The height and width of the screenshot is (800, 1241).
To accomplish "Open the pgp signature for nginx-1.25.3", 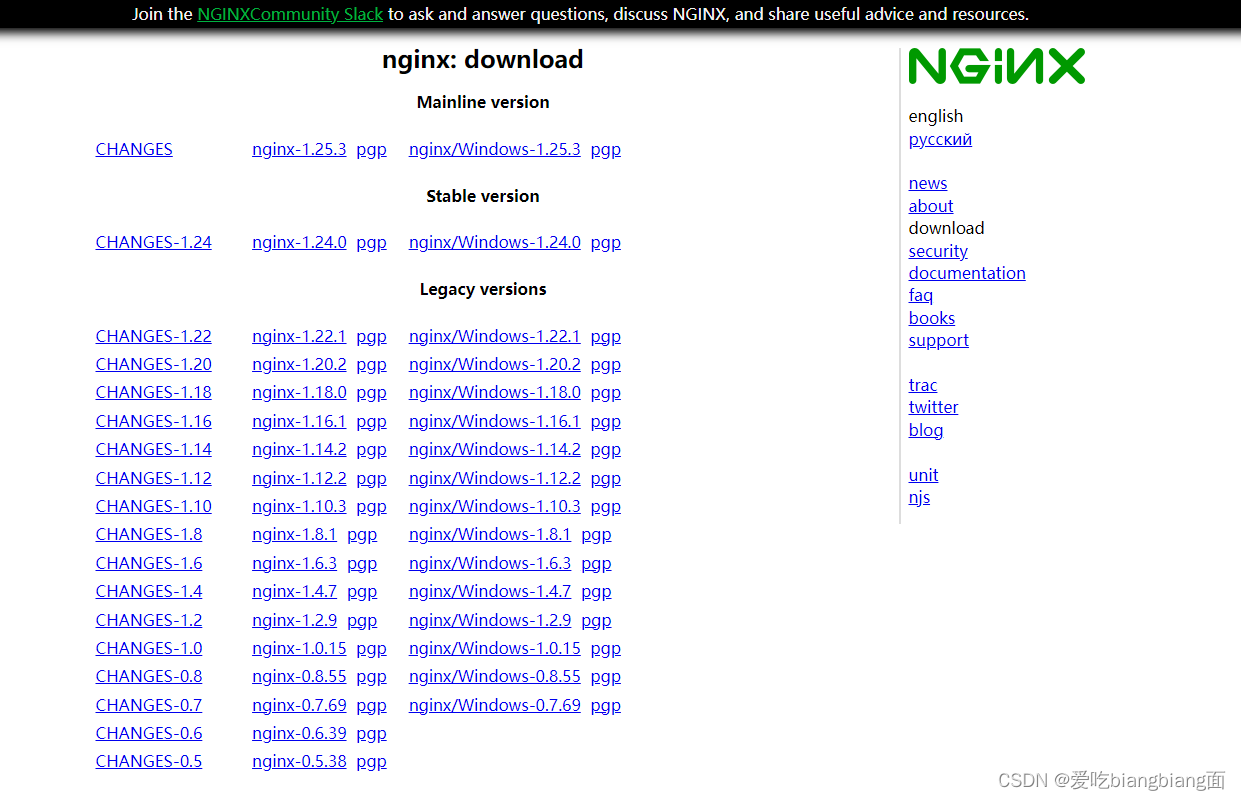I will point(371,149).
